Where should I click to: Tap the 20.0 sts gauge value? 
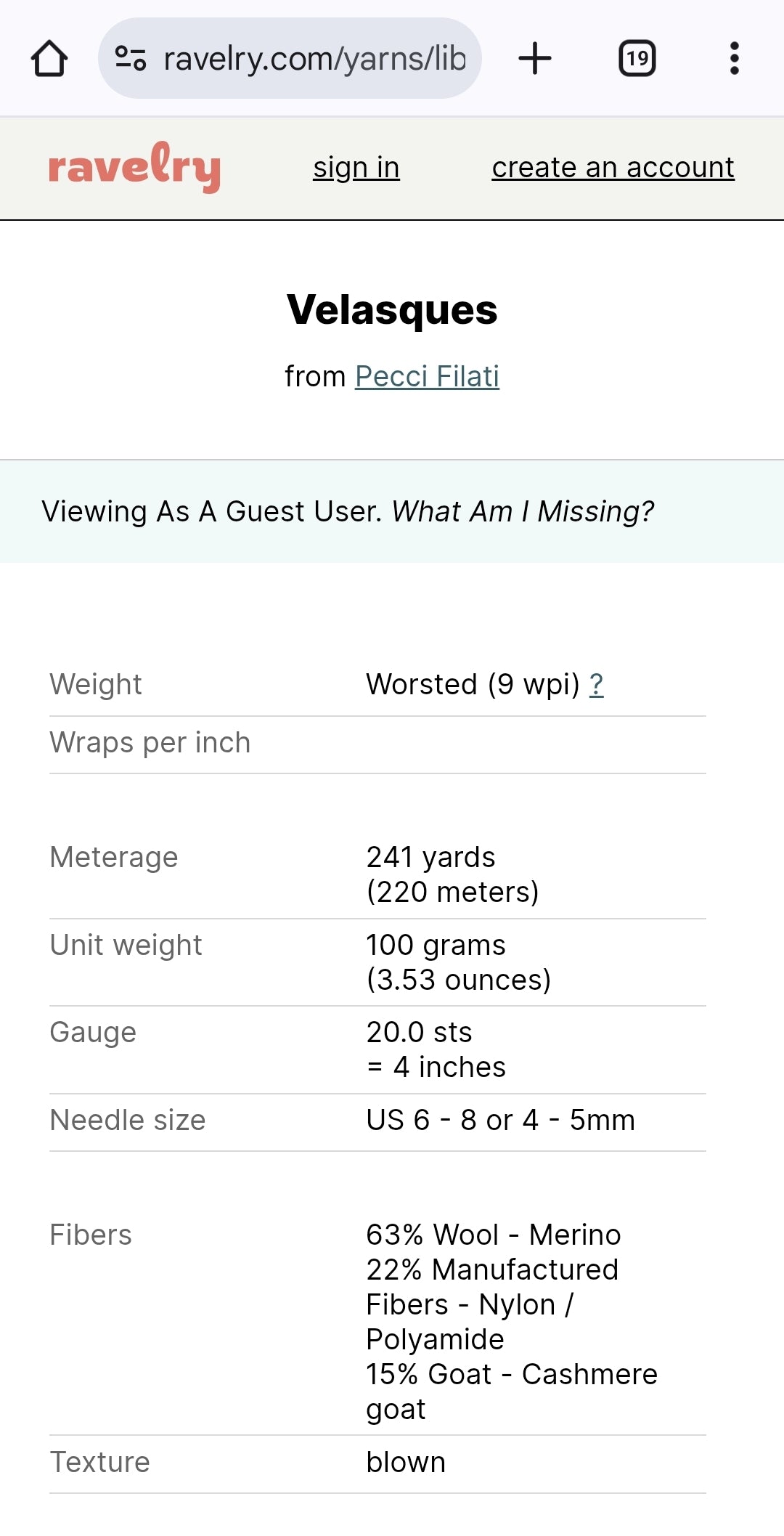[x=419, y=1032]
